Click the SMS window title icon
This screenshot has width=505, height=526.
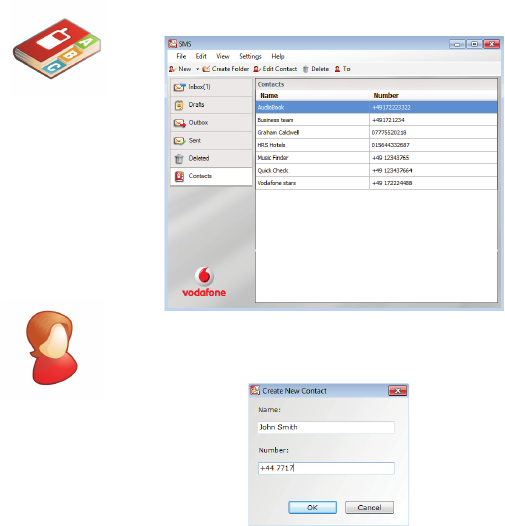[172, 44]
